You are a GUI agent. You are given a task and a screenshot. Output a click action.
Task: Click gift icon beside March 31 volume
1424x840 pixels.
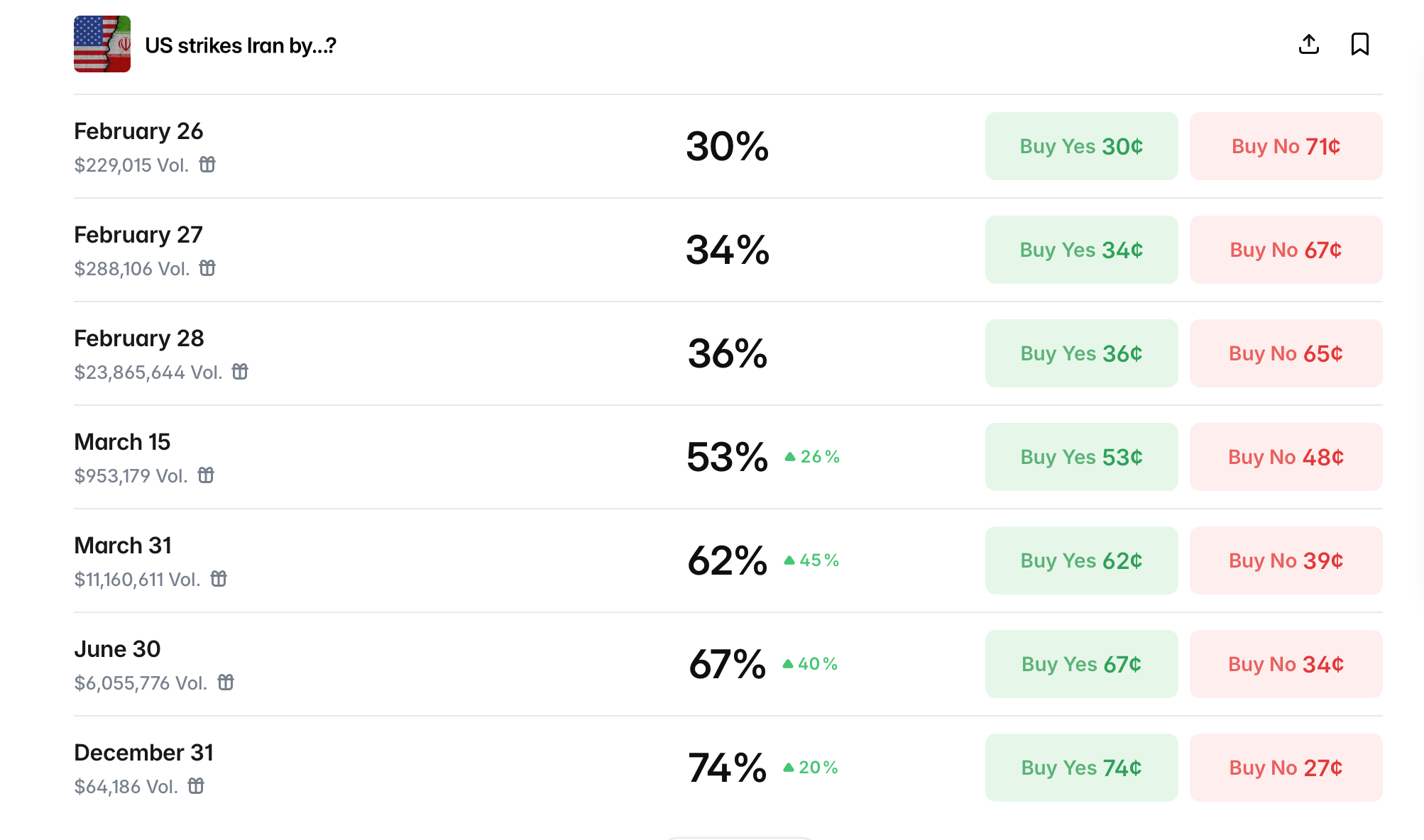pyautogui.click(x=219, y=579)
